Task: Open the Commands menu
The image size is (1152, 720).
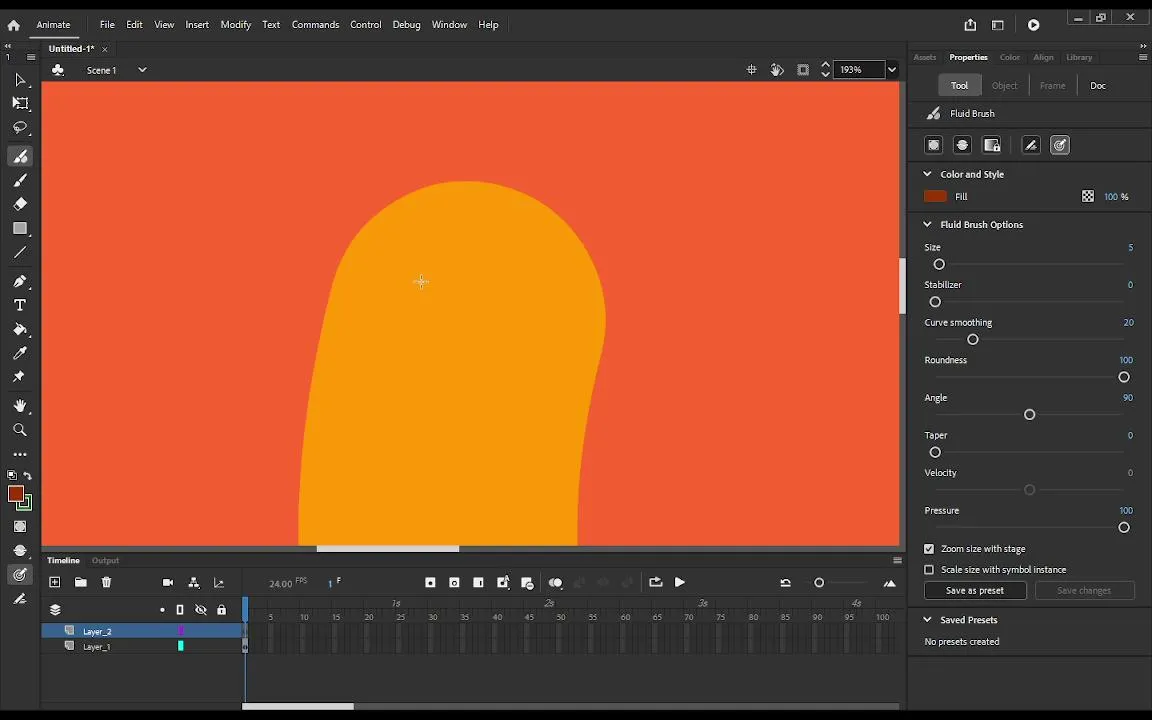Action: (x=315, y=25)
